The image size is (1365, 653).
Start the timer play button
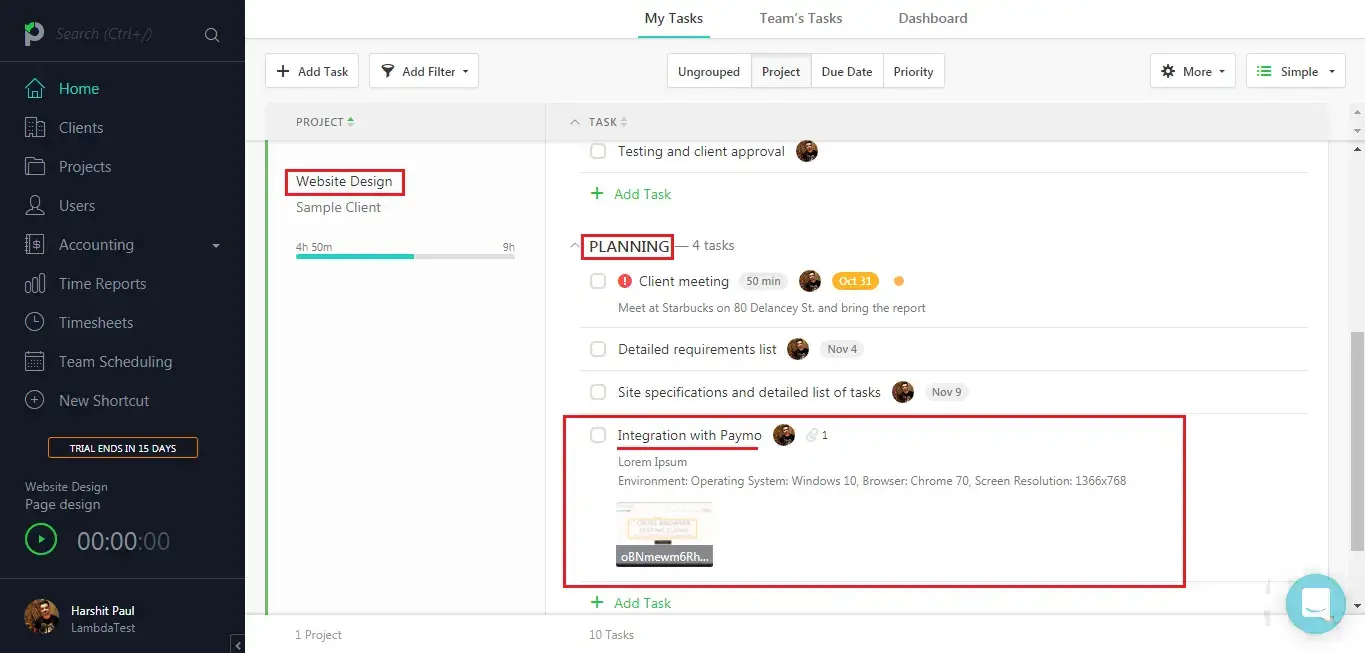tap(41, 541)
